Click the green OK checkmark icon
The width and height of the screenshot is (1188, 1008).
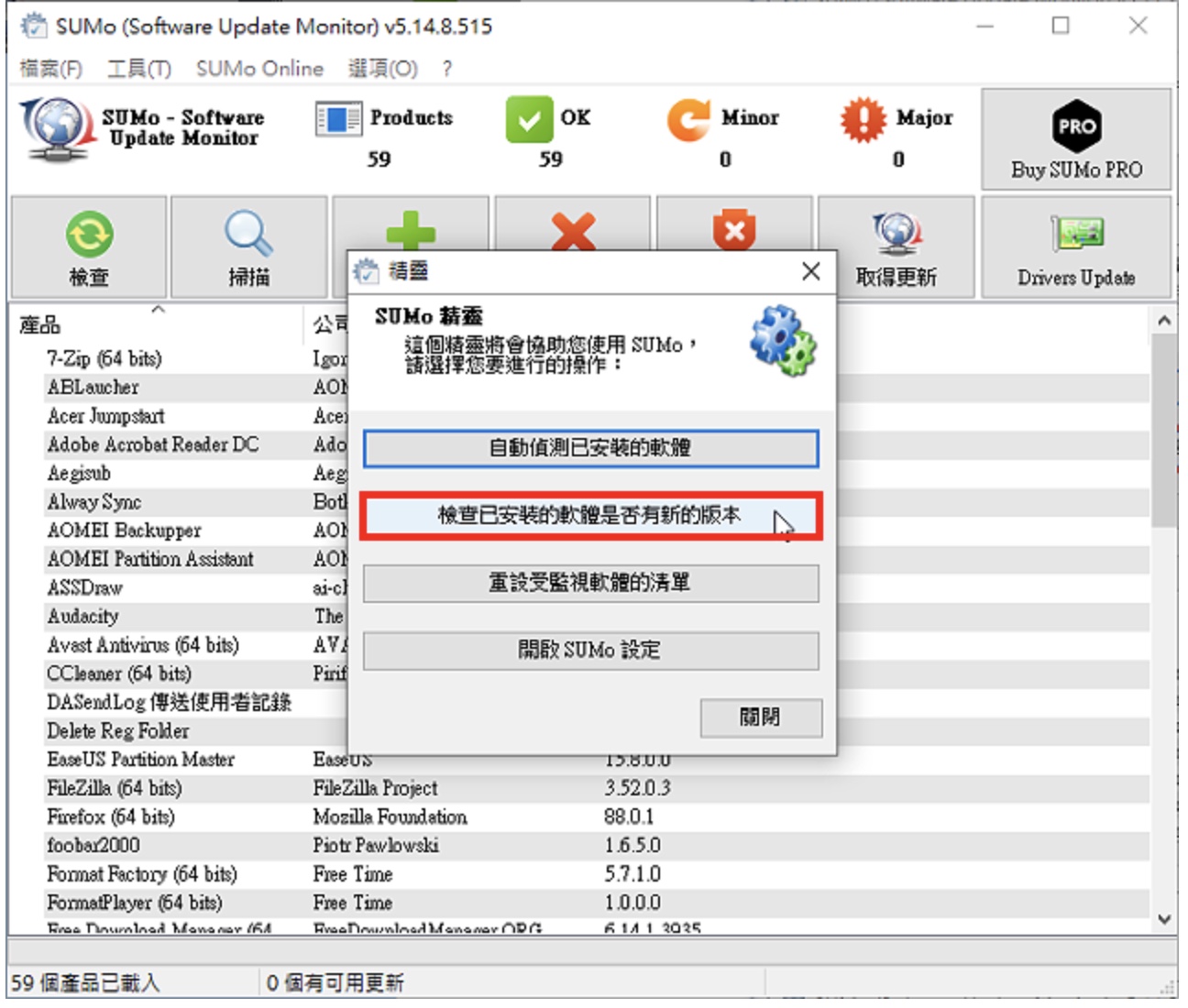[529, 120]
